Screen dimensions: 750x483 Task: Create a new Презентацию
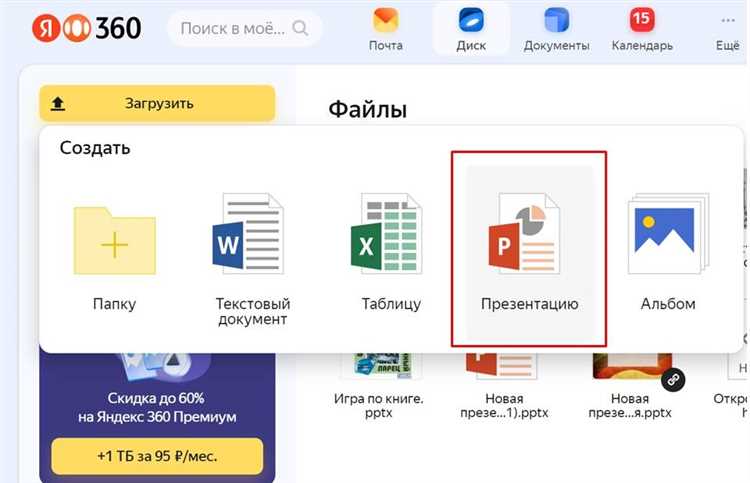click(x=529, y=252)
